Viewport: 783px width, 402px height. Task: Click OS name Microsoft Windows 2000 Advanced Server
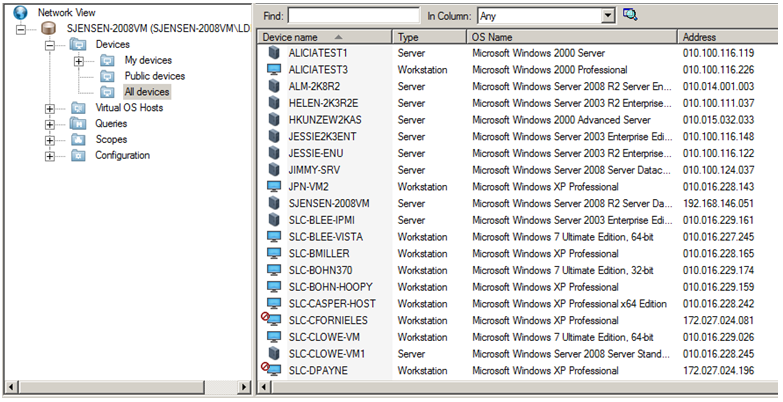pos(561,120)
